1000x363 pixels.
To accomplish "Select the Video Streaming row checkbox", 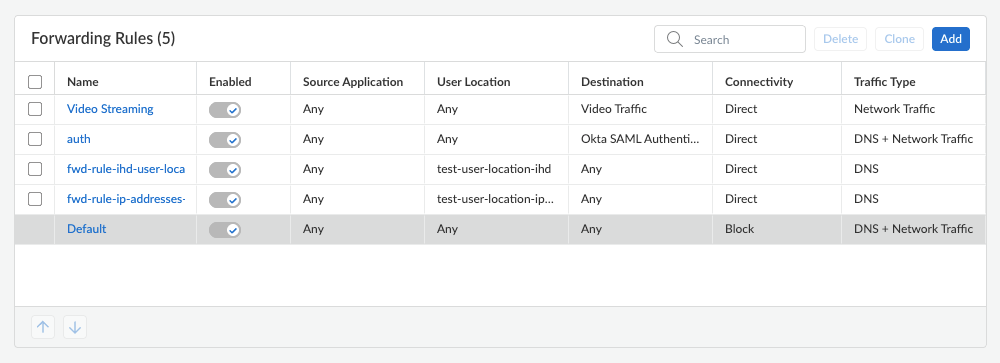I will (35, 109).
